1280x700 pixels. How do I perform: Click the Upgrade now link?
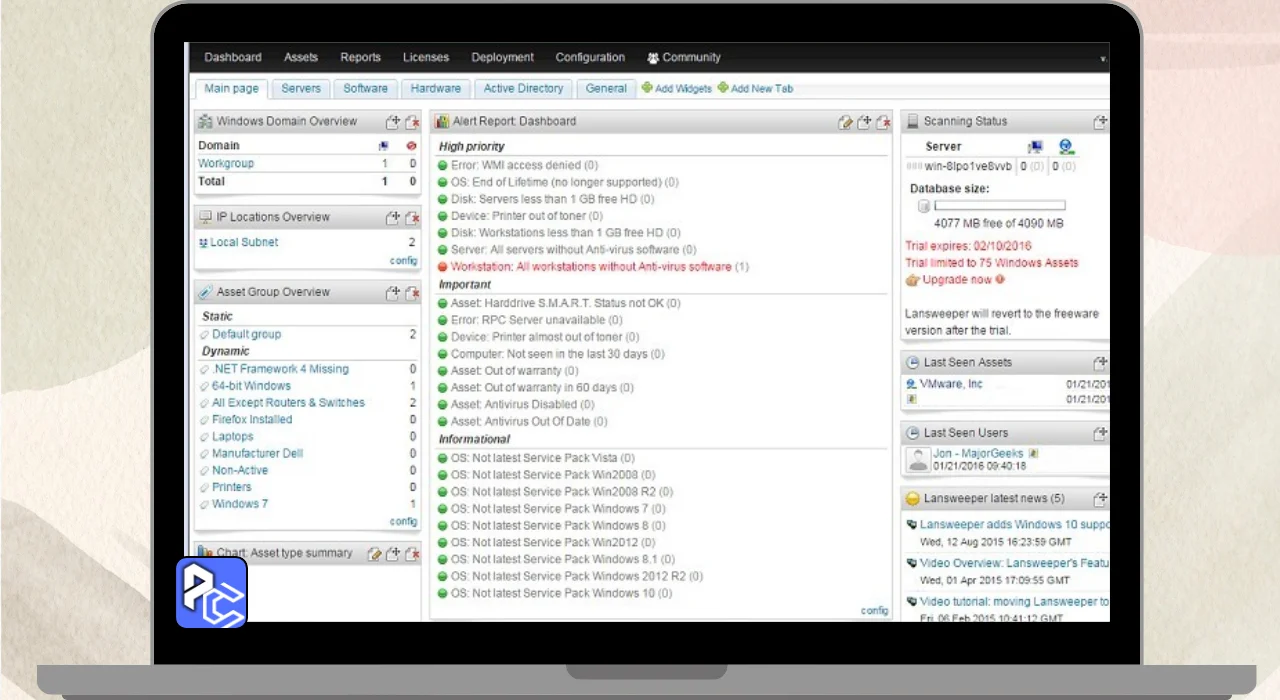(x=957, y=280)
